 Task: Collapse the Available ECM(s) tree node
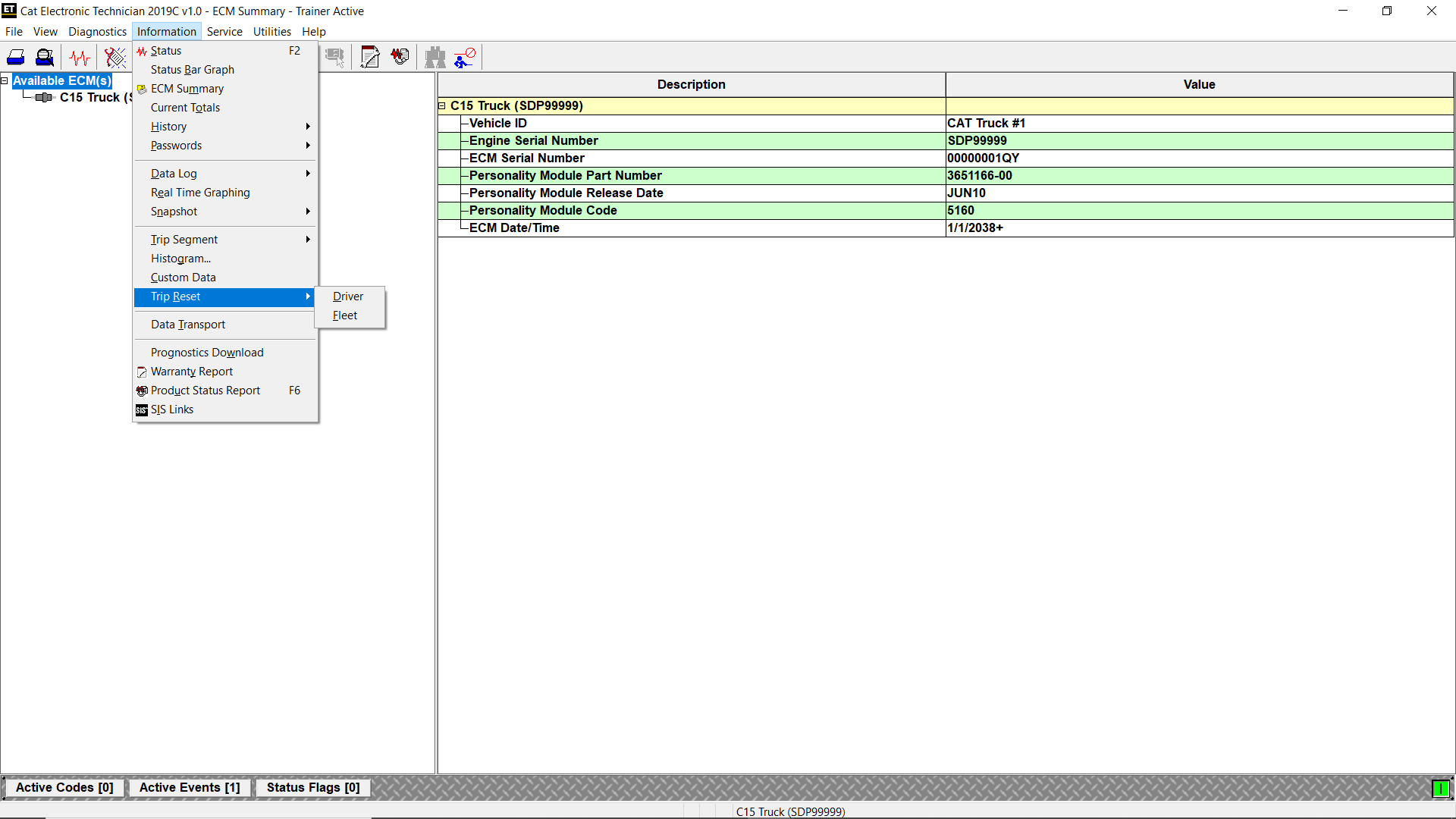pos(5,80)
